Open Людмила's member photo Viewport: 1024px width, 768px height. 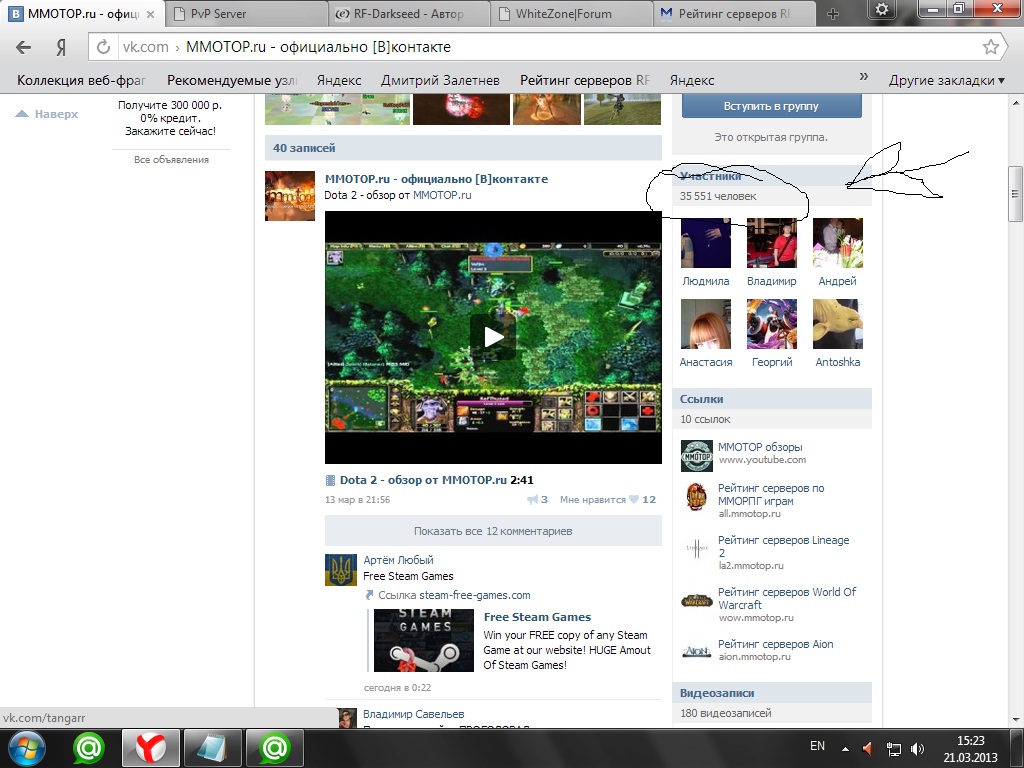pos(705,243)
